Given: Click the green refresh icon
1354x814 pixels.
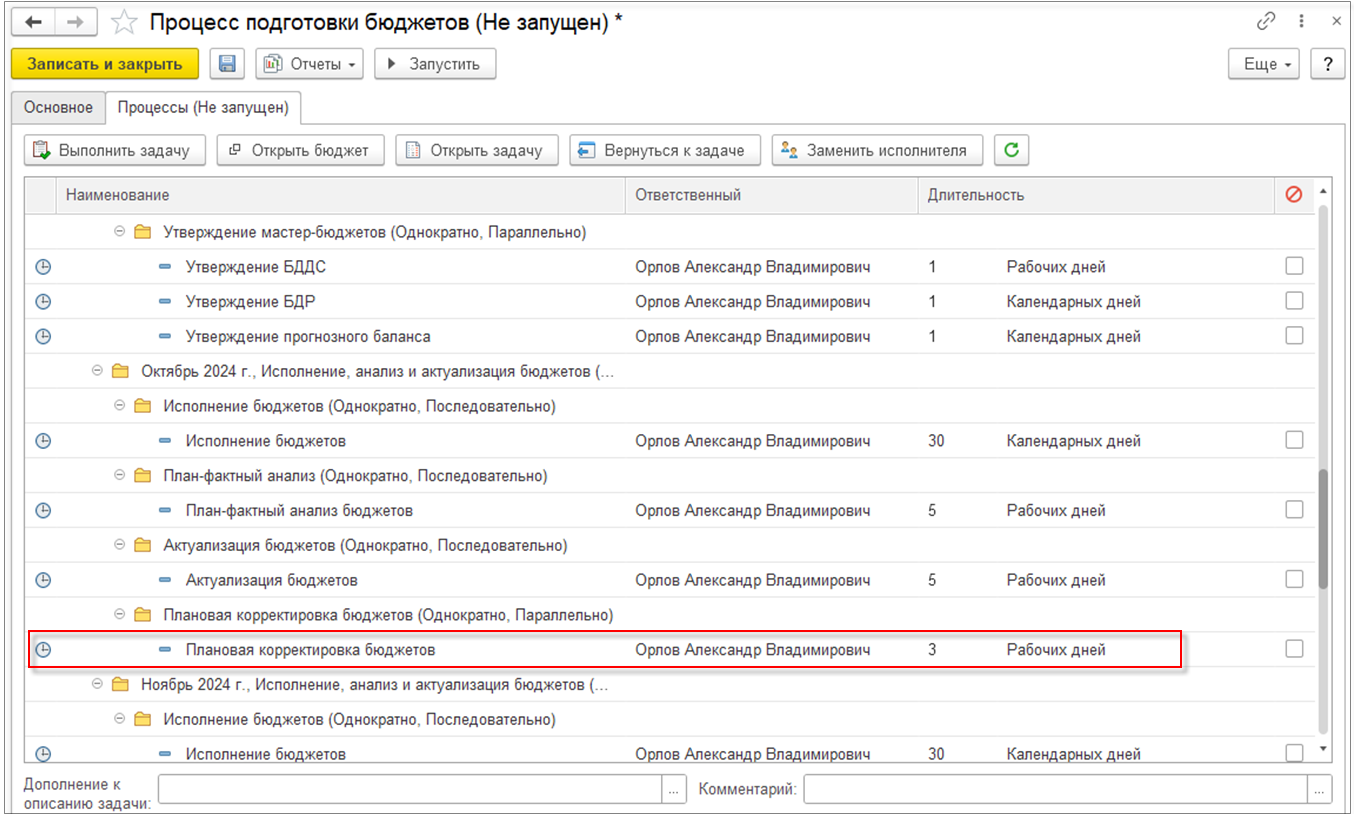Looking at the screenshot, I should pos(1012,151).
